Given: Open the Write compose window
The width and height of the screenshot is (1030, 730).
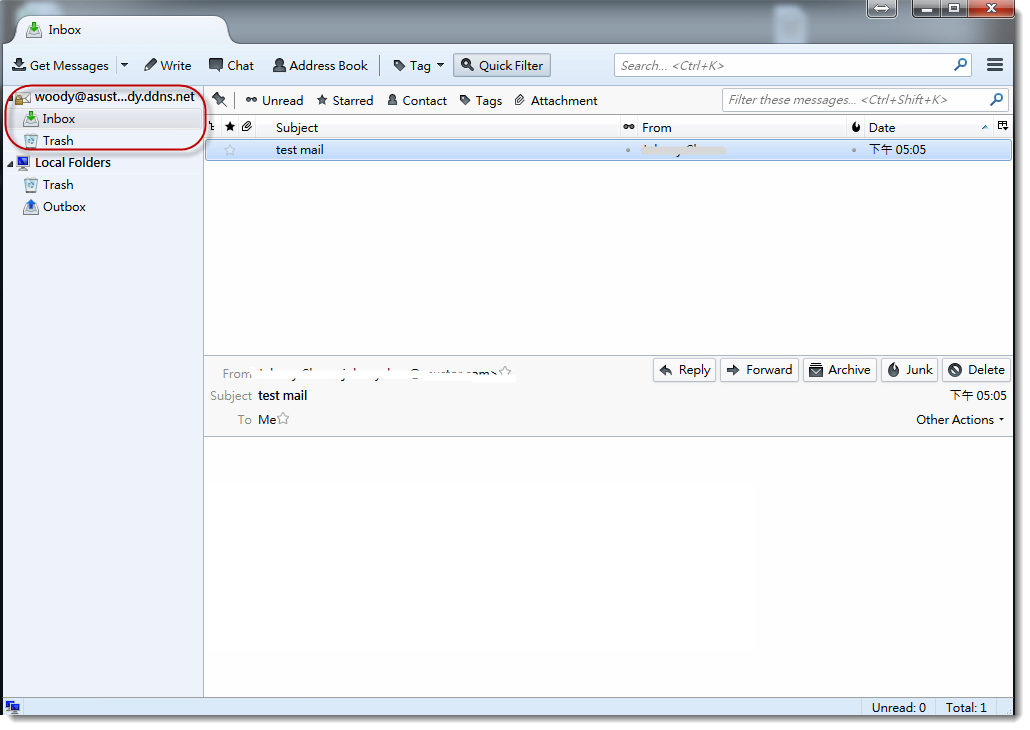Looking at the screenshot, I should point(166,64).
